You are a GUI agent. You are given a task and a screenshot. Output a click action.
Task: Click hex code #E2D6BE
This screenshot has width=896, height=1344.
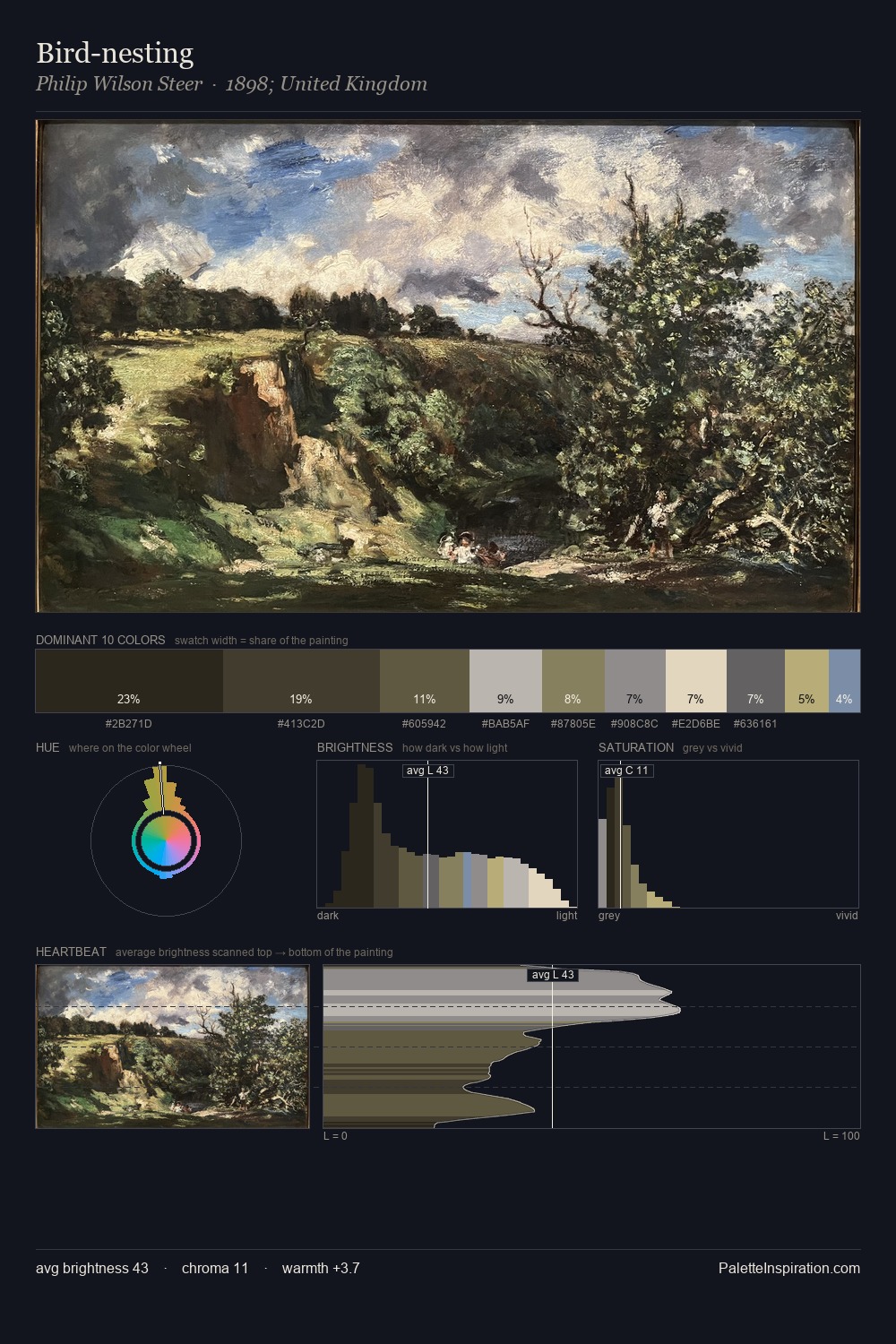[x=695, y=724]
